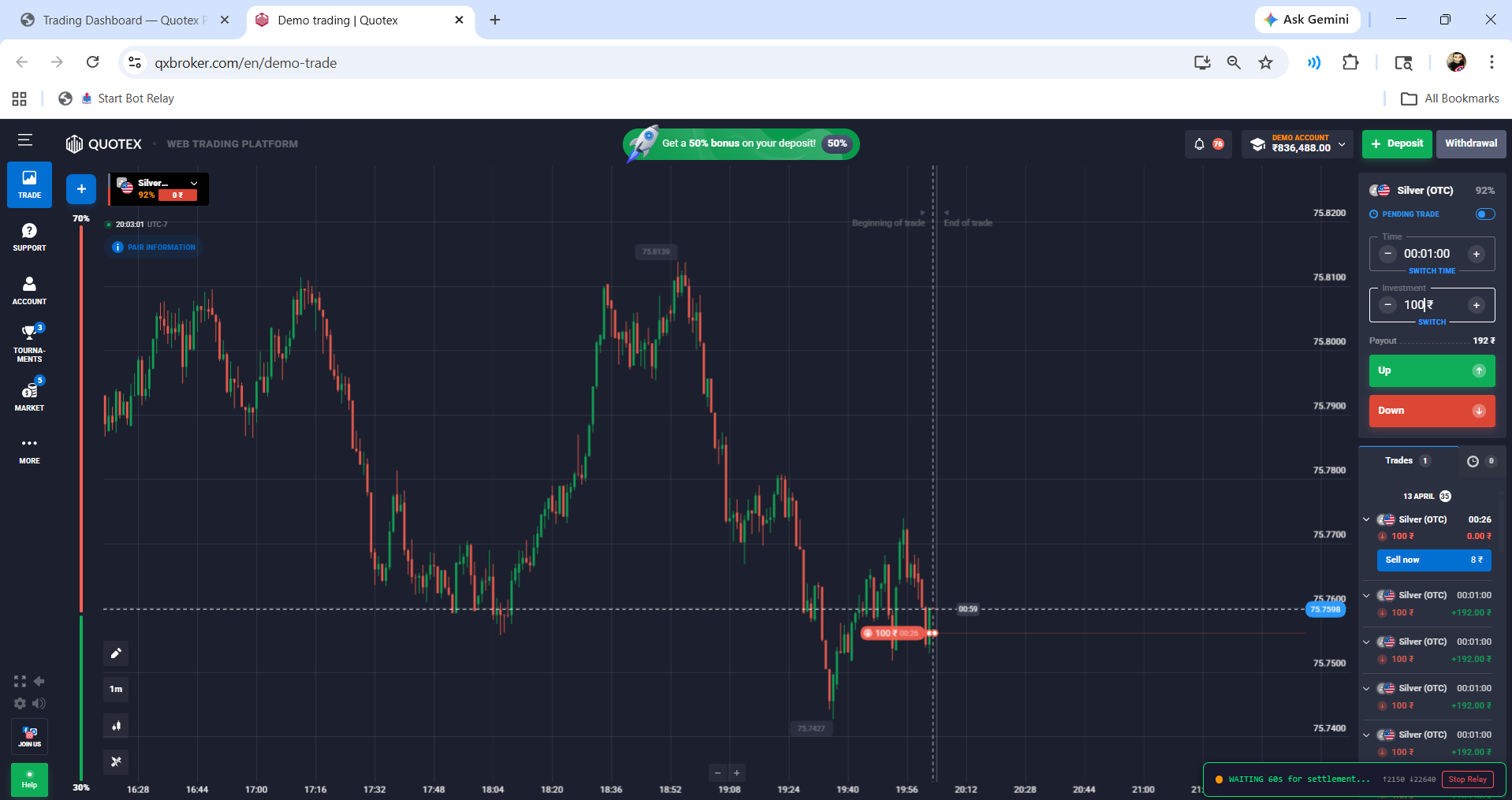Open Chrome apps grid in bookmarks bar
Viewport: 1512px width, 800px height.
pos(20,99)
